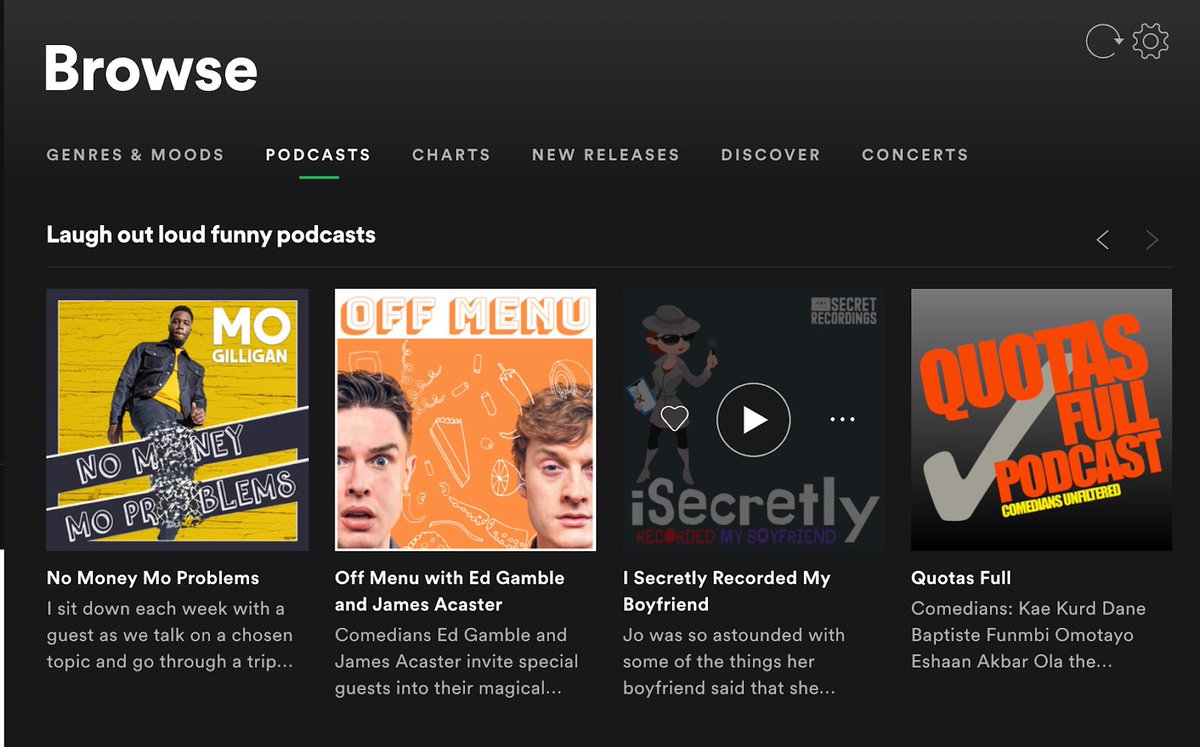Click the refresh icon at top right

tap(1103, 42)
